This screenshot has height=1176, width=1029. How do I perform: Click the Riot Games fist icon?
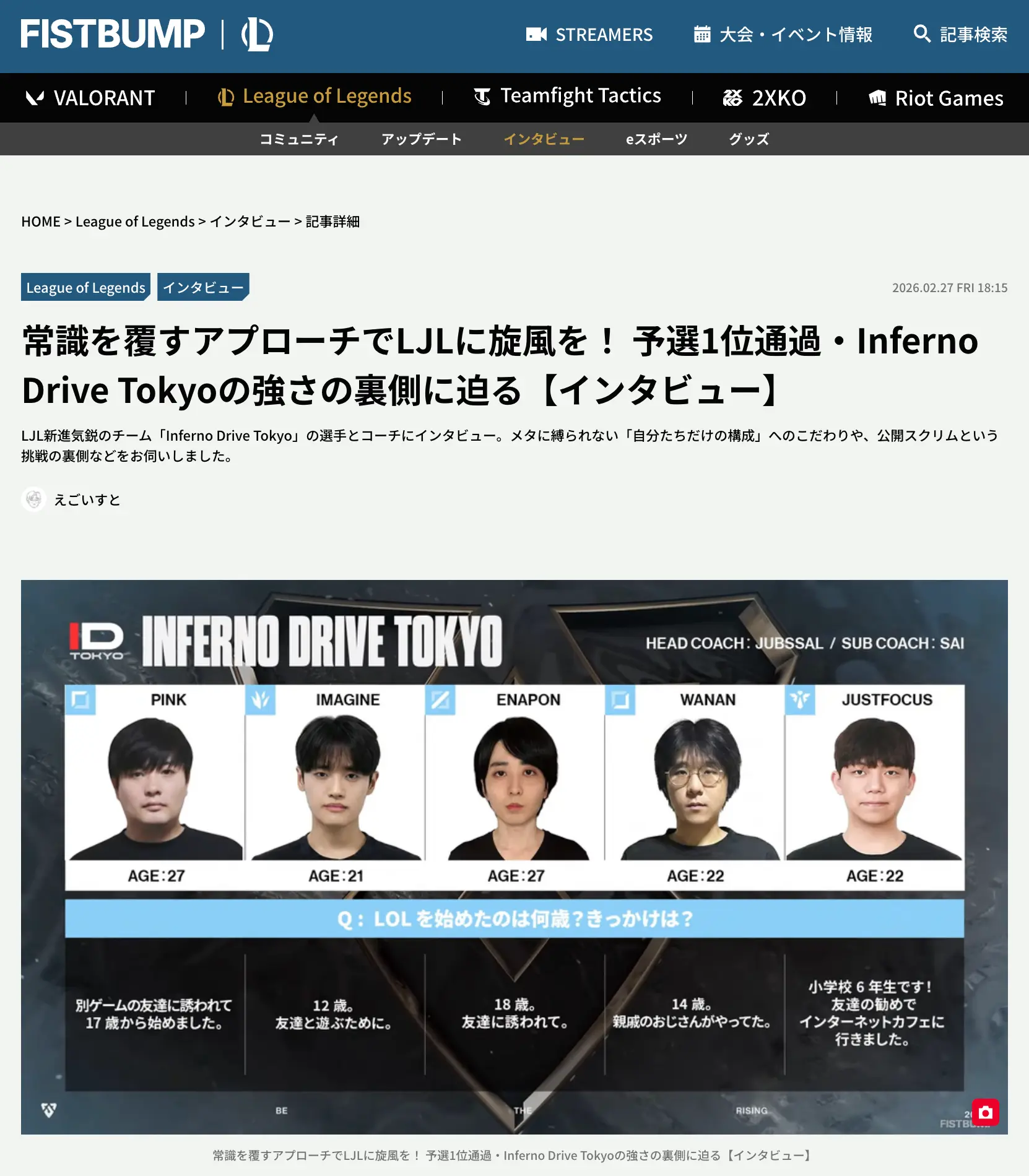(877, 98)
